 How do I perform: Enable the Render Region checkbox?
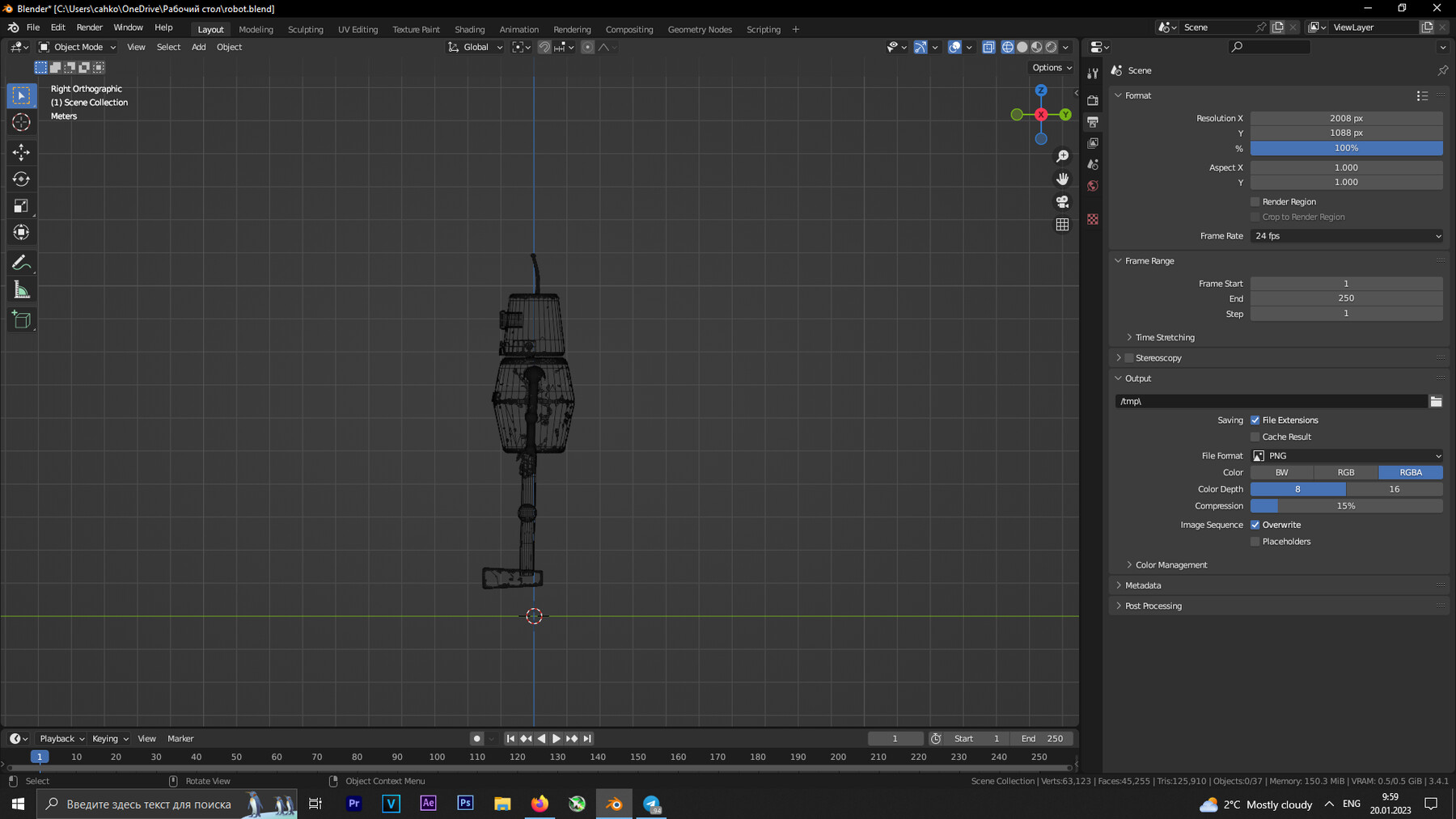pyautogui.click(x=1255, y=202)
